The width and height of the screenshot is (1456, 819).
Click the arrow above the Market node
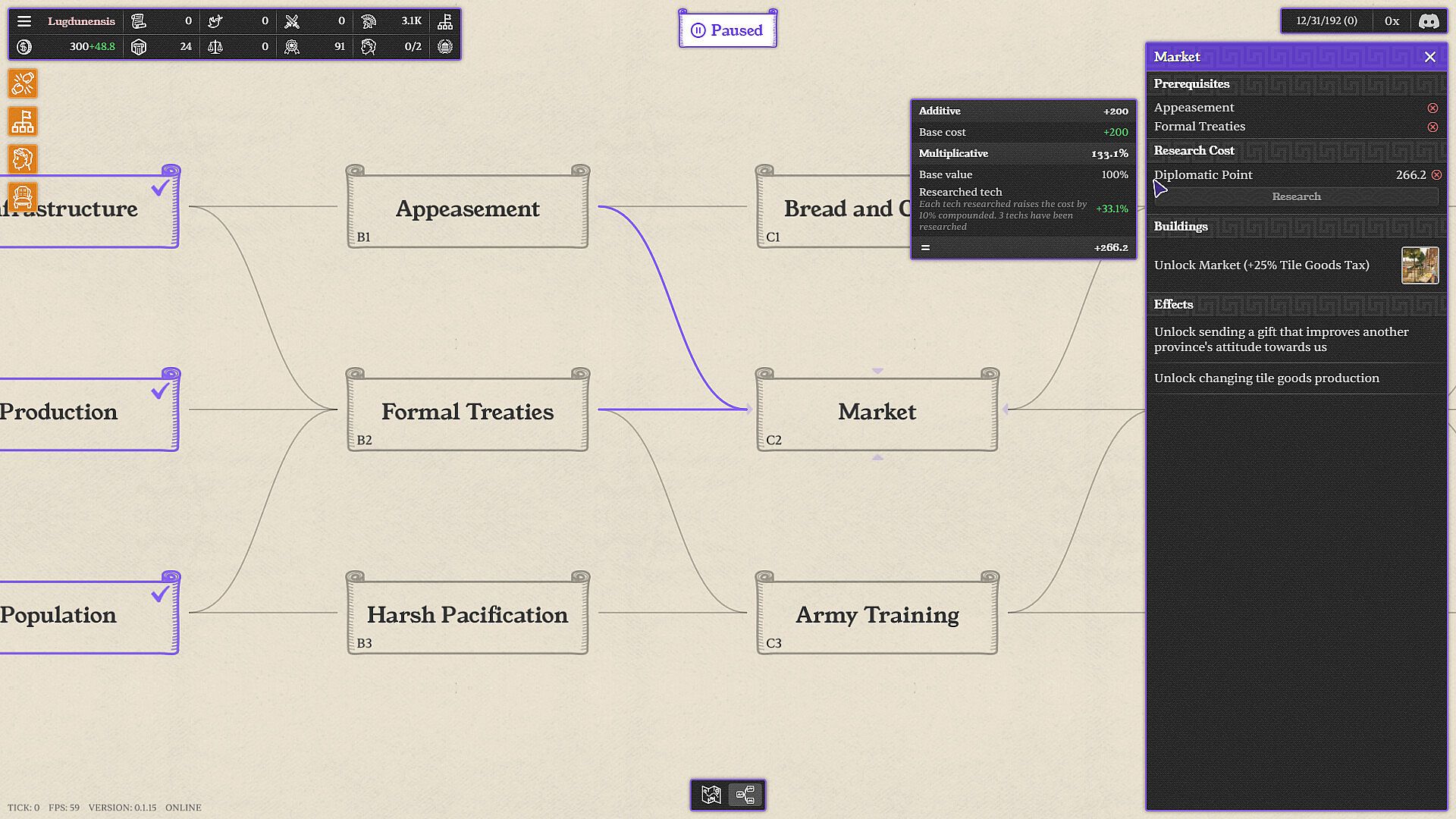877,371
